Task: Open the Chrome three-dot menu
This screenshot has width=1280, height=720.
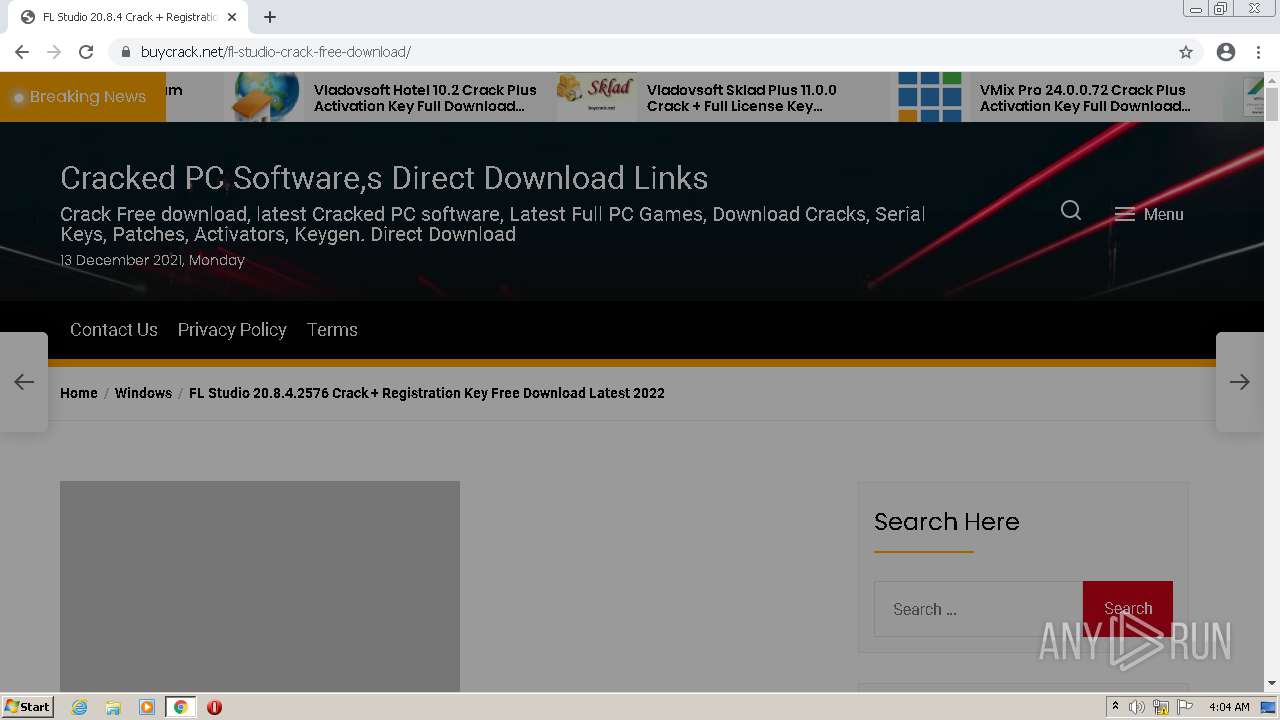Action: point(1258,52)
